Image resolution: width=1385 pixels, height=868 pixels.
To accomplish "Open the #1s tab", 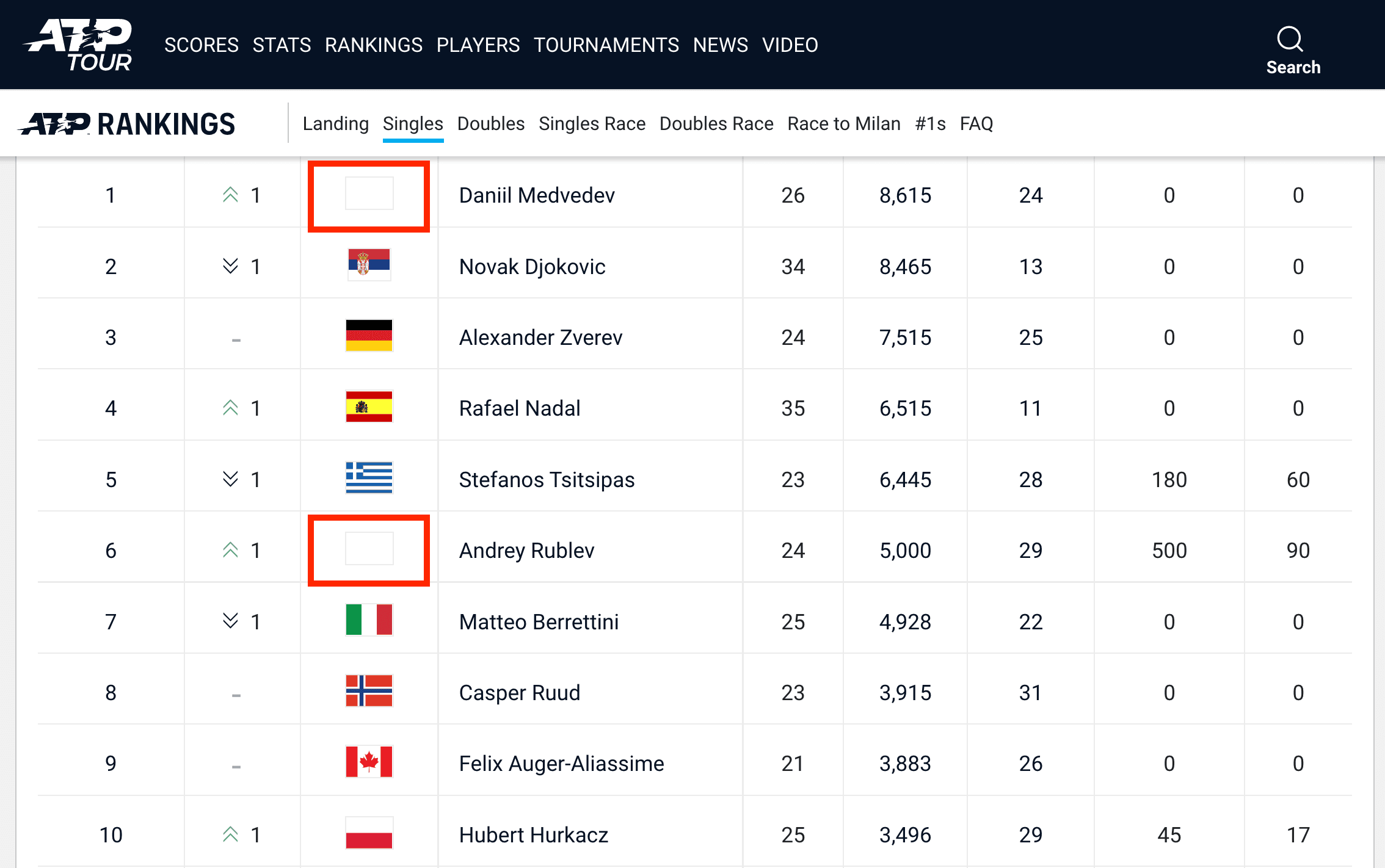I will 931,124.
